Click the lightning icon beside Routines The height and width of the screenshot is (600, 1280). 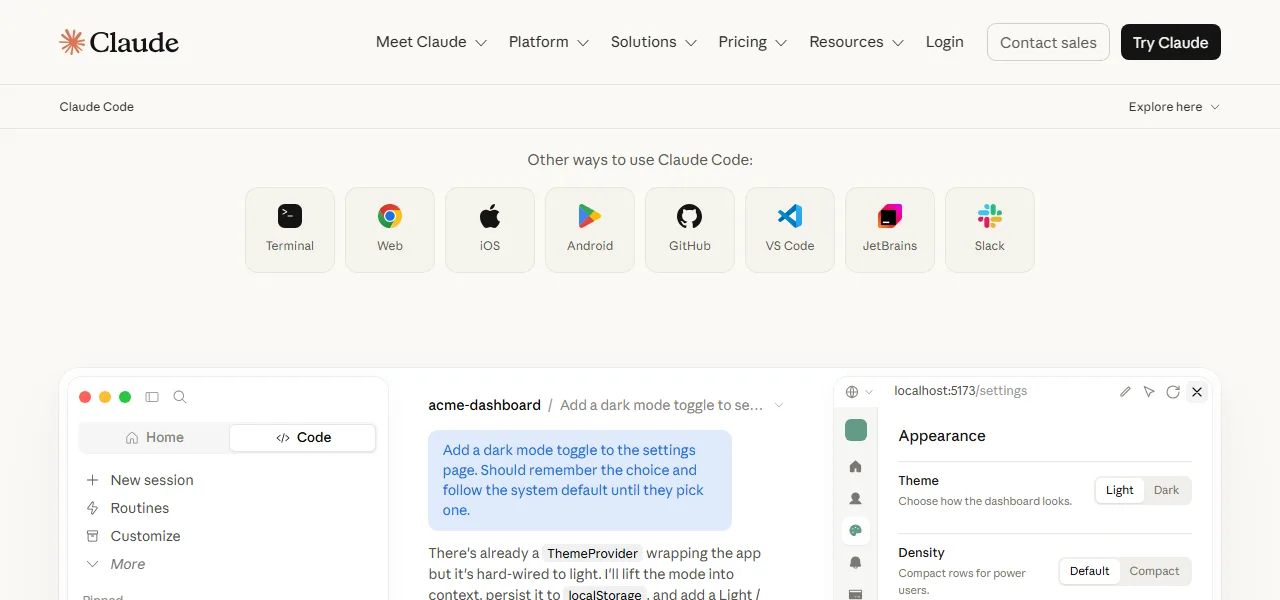click(x=93, y=508)
